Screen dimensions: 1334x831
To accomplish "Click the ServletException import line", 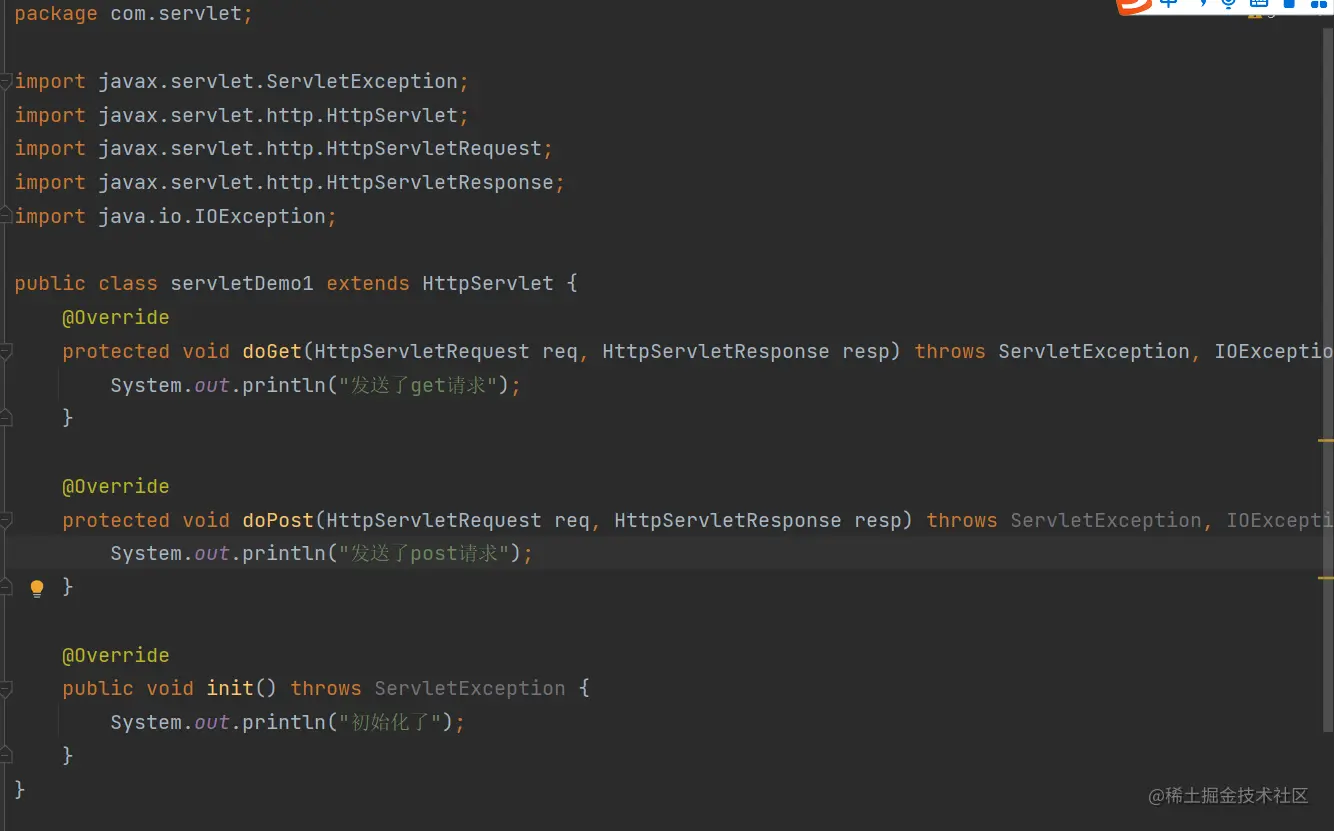I will tap(242, 81).
